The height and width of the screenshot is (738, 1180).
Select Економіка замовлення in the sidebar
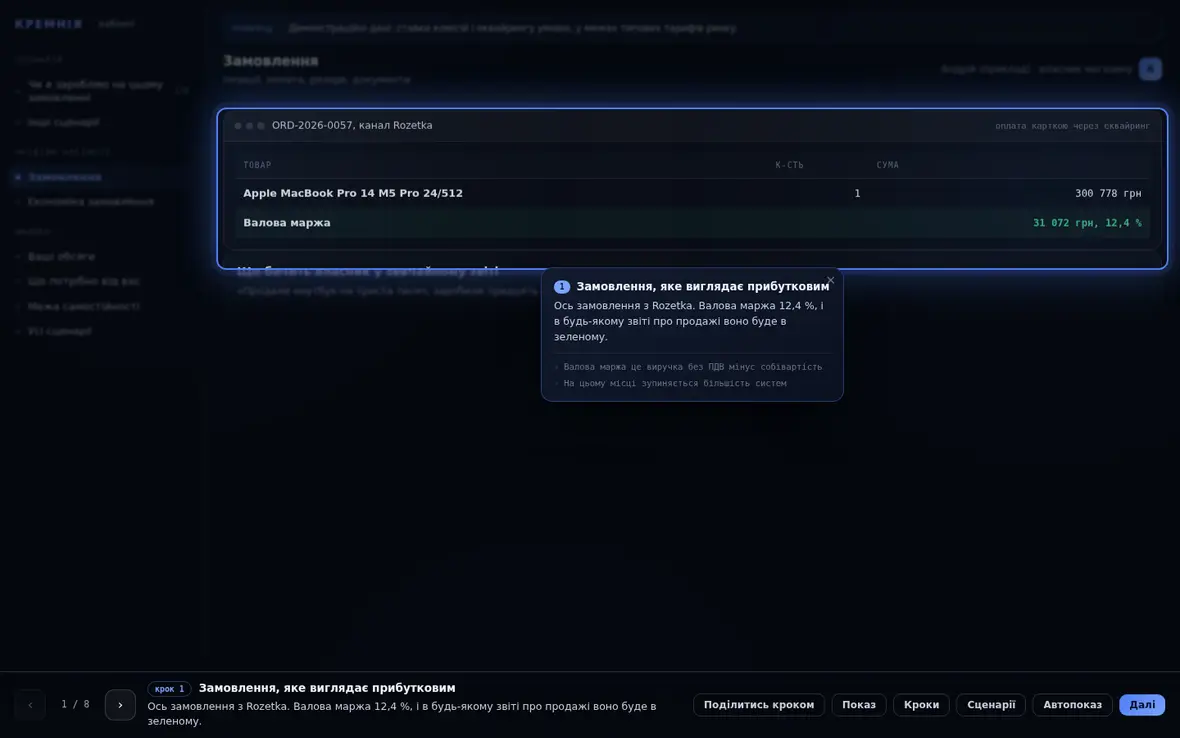(91, 202)
